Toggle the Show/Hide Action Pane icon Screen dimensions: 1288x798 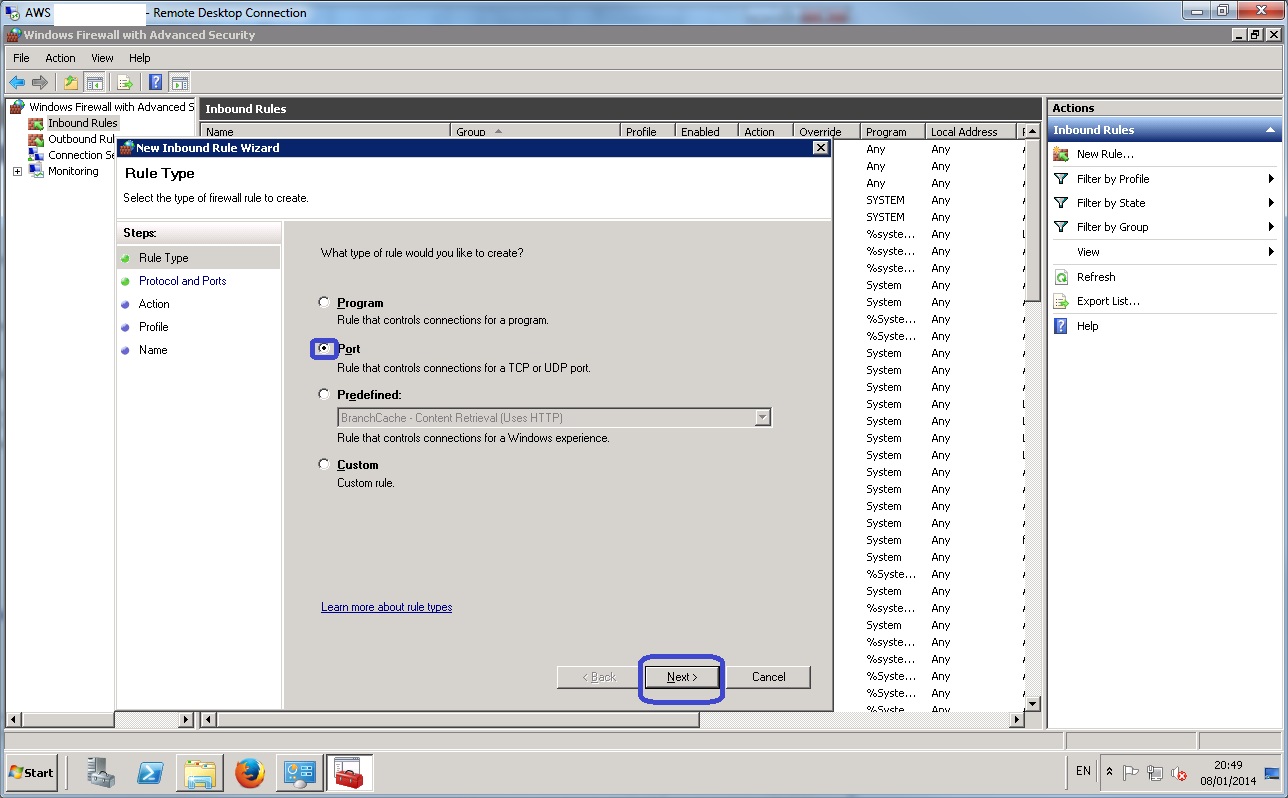[180, 82]
